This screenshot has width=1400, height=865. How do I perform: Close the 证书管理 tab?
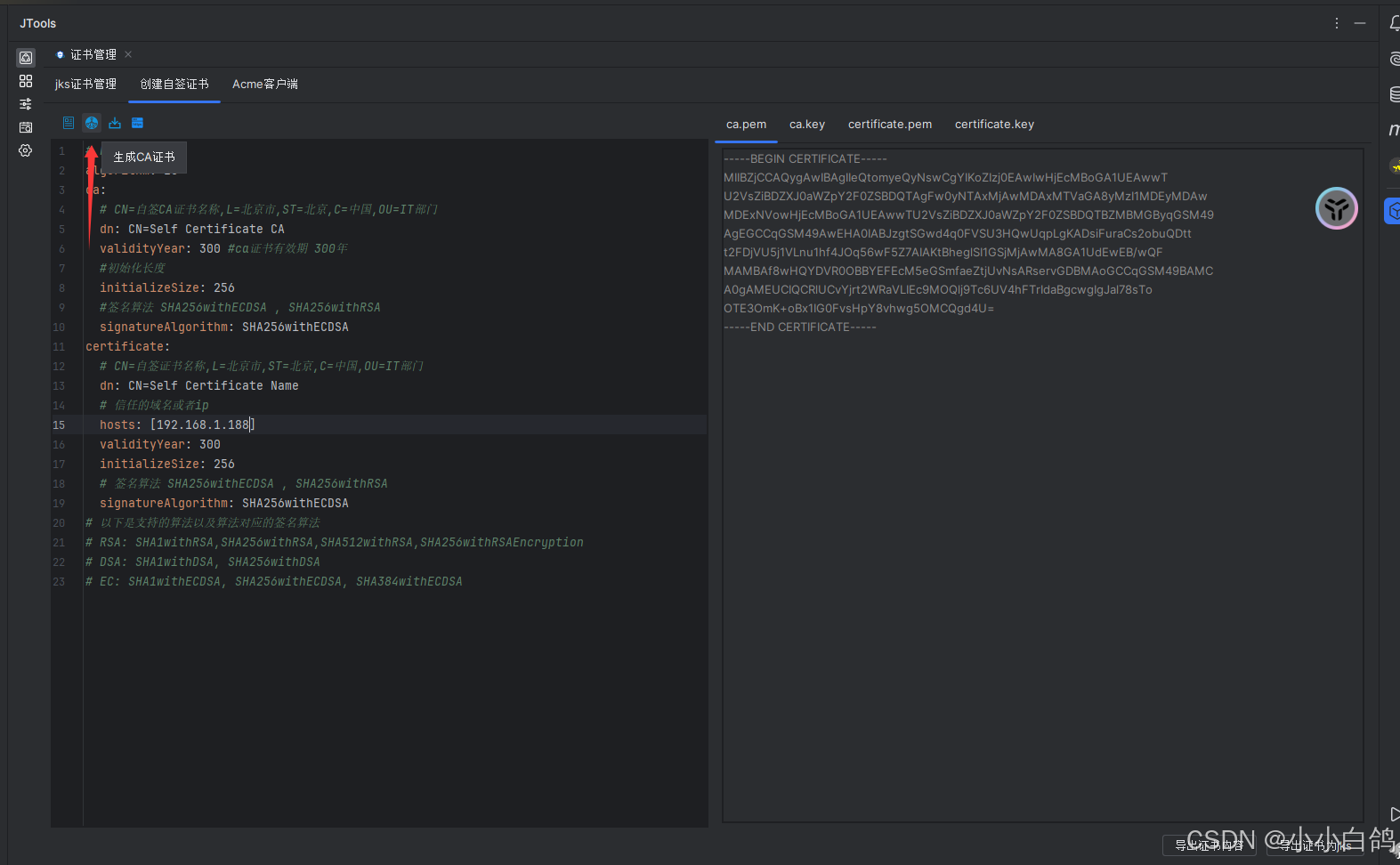click(128, 54)
